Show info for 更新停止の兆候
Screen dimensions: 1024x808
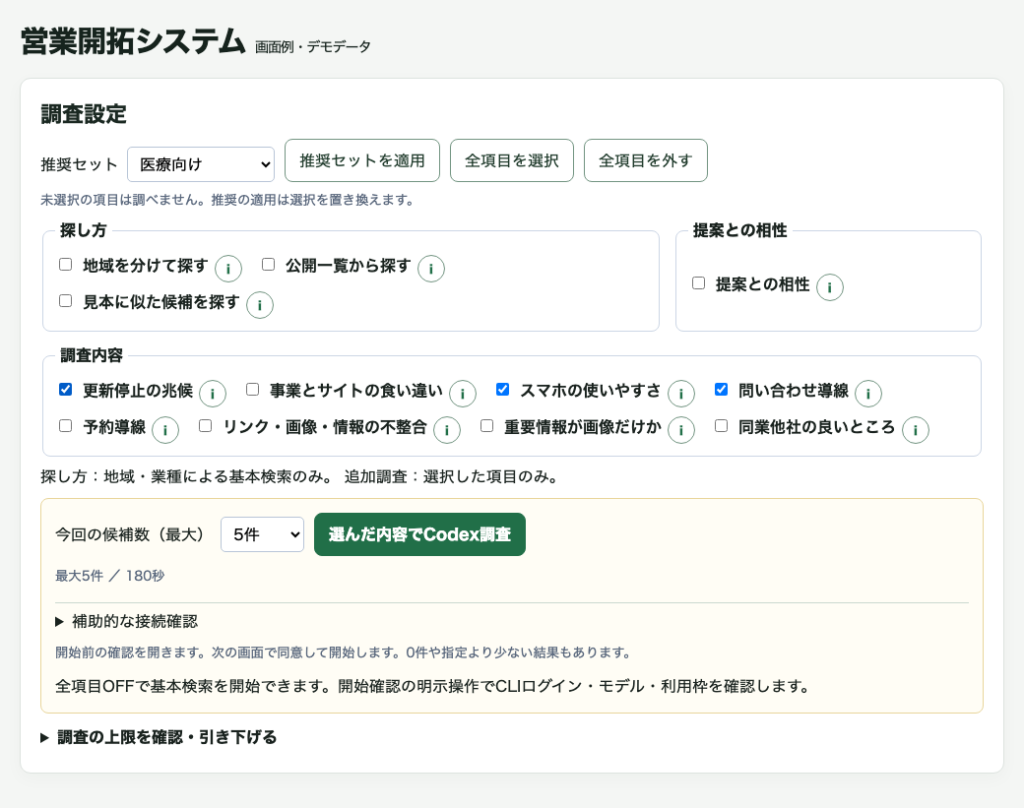tap(212, 394)
